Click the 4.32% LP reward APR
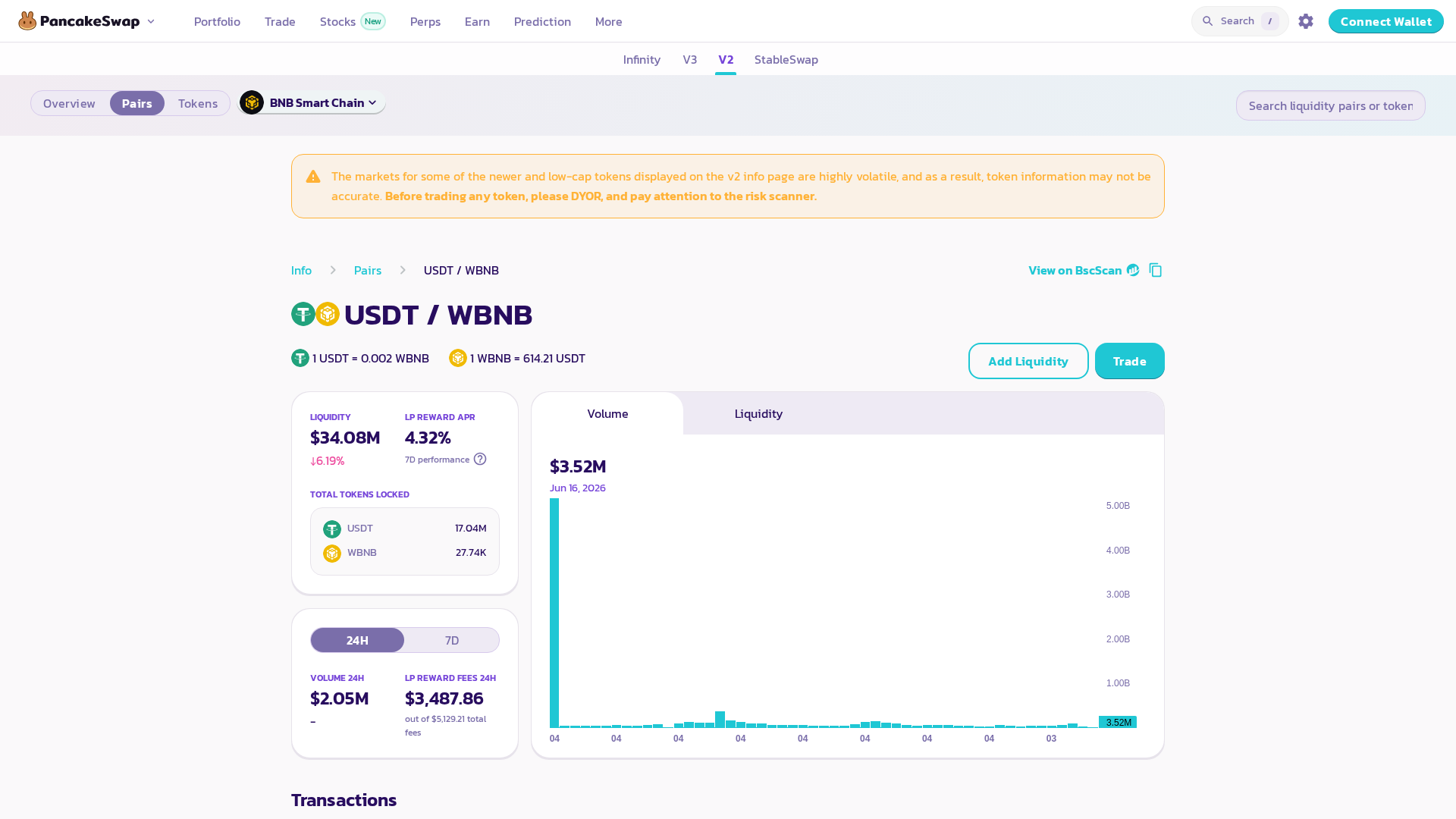The width and height of the screenshot is (1456, 819). click(x=428, y=438)
